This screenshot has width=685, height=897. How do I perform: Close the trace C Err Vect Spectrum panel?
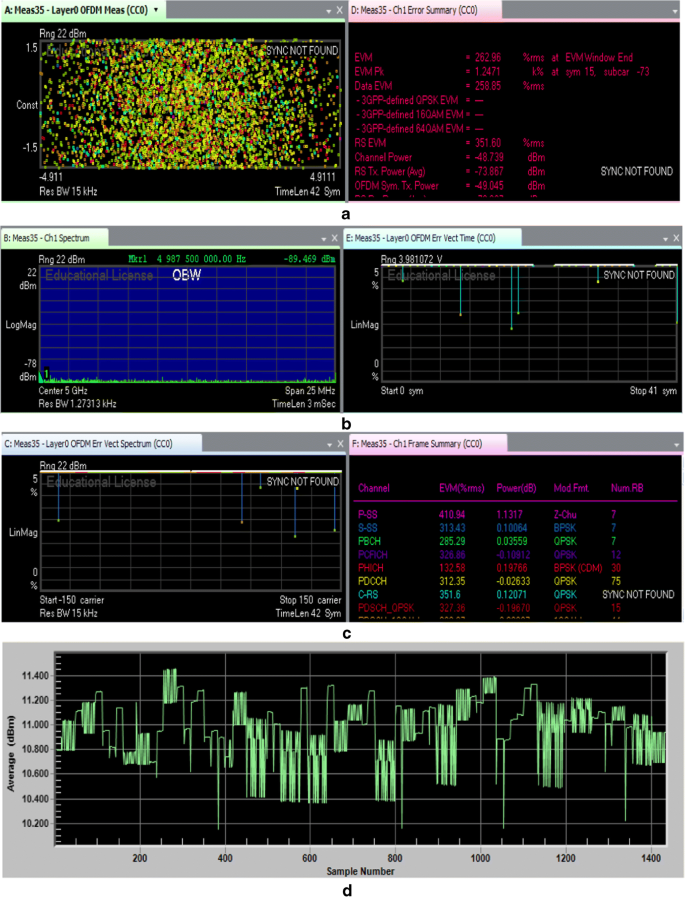click(x=340, y=444)
